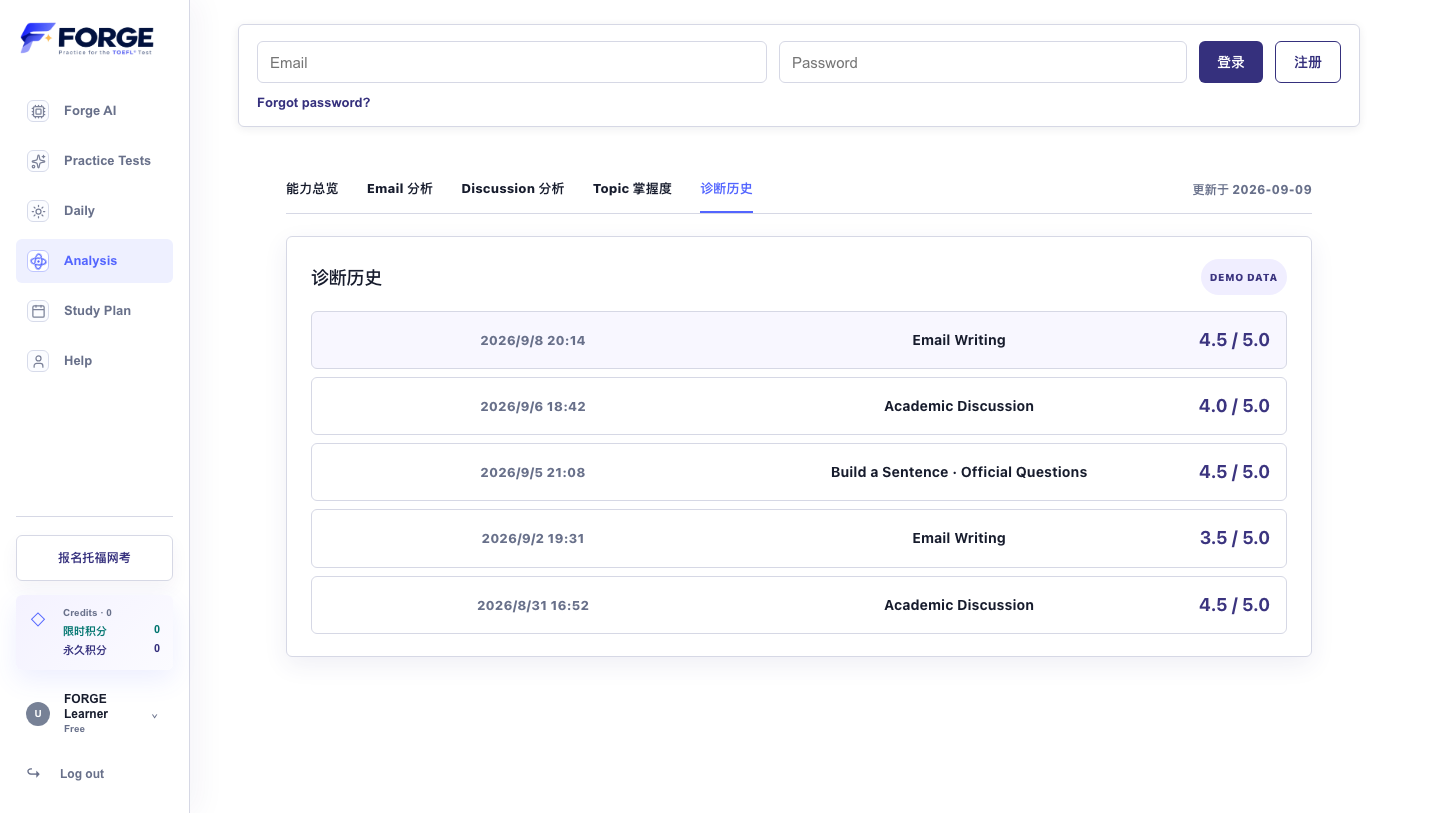This screenshot has width=1440, height=813.
Task: Click the user avatar circle
Action: coord(38,714)
